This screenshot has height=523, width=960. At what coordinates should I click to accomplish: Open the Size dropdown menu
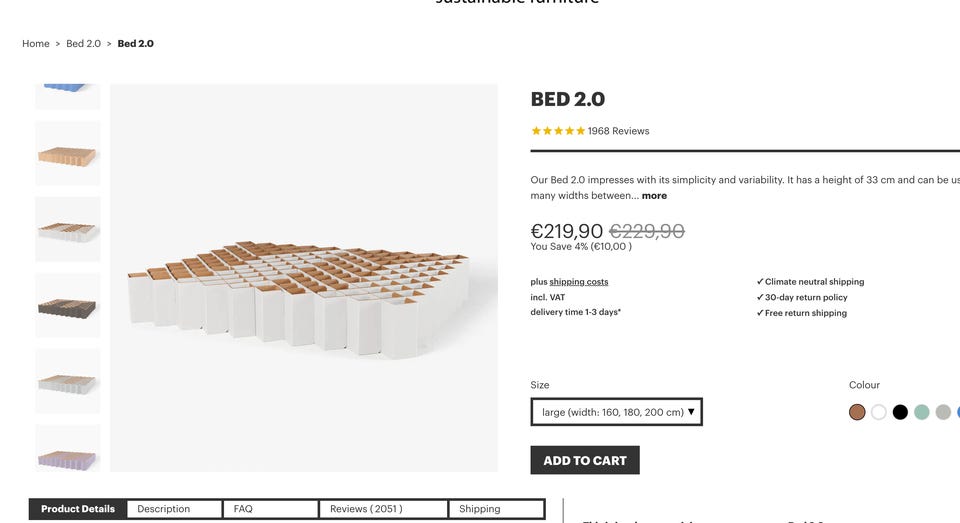(616, 412)
